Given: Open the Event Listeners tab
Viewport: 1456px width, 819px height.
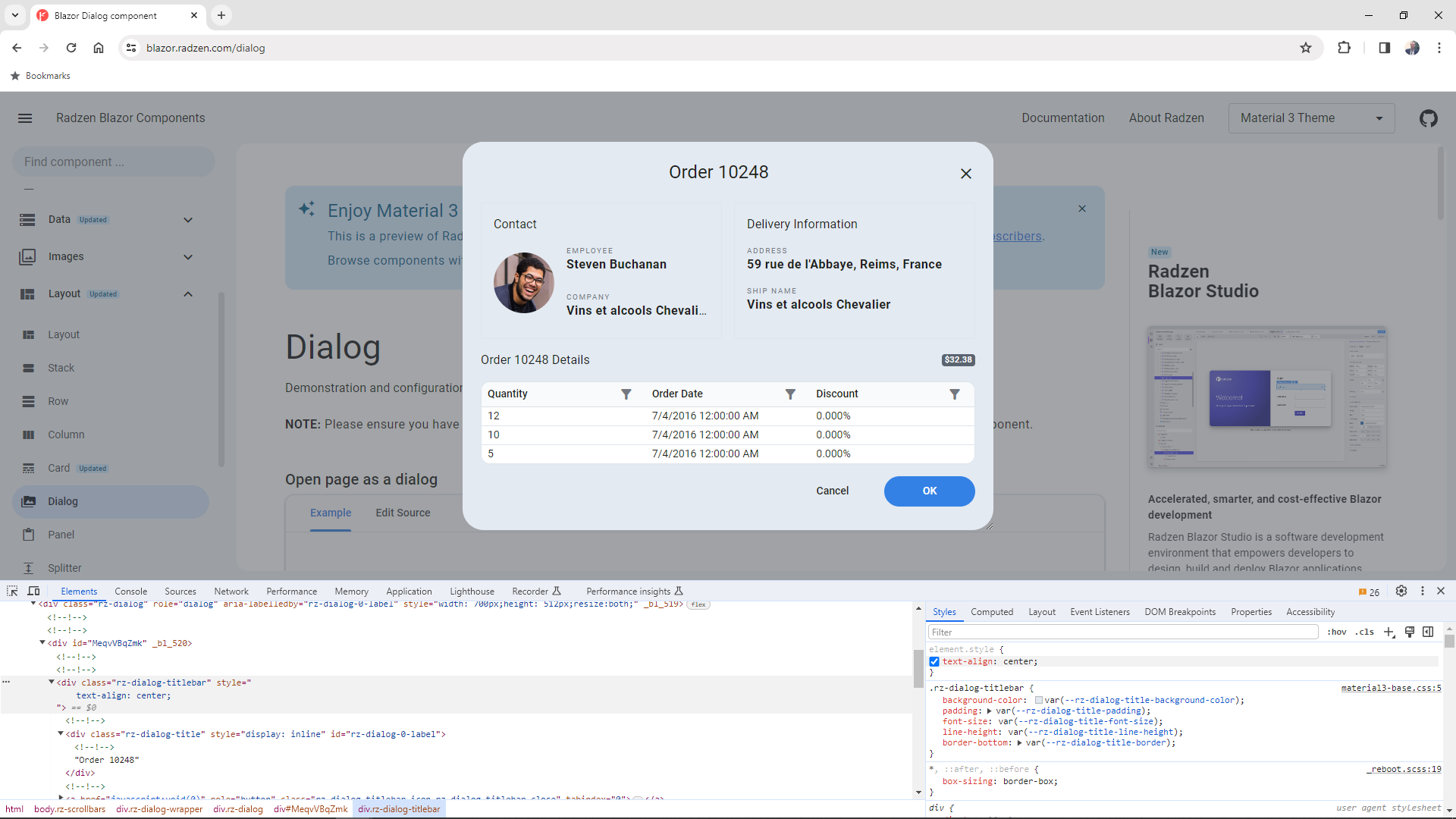Looking at the screenshot, I should 1100,612.
